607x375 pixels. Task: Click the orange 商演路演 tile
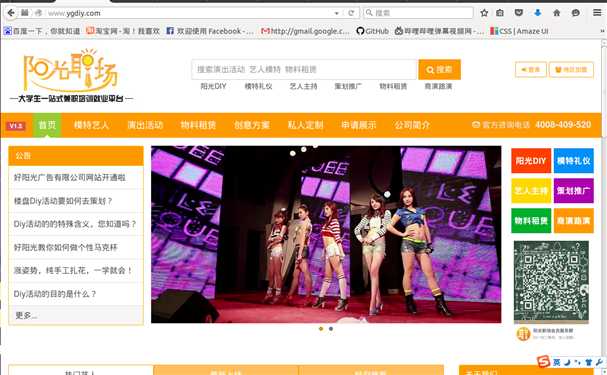[x=573, y=221]
